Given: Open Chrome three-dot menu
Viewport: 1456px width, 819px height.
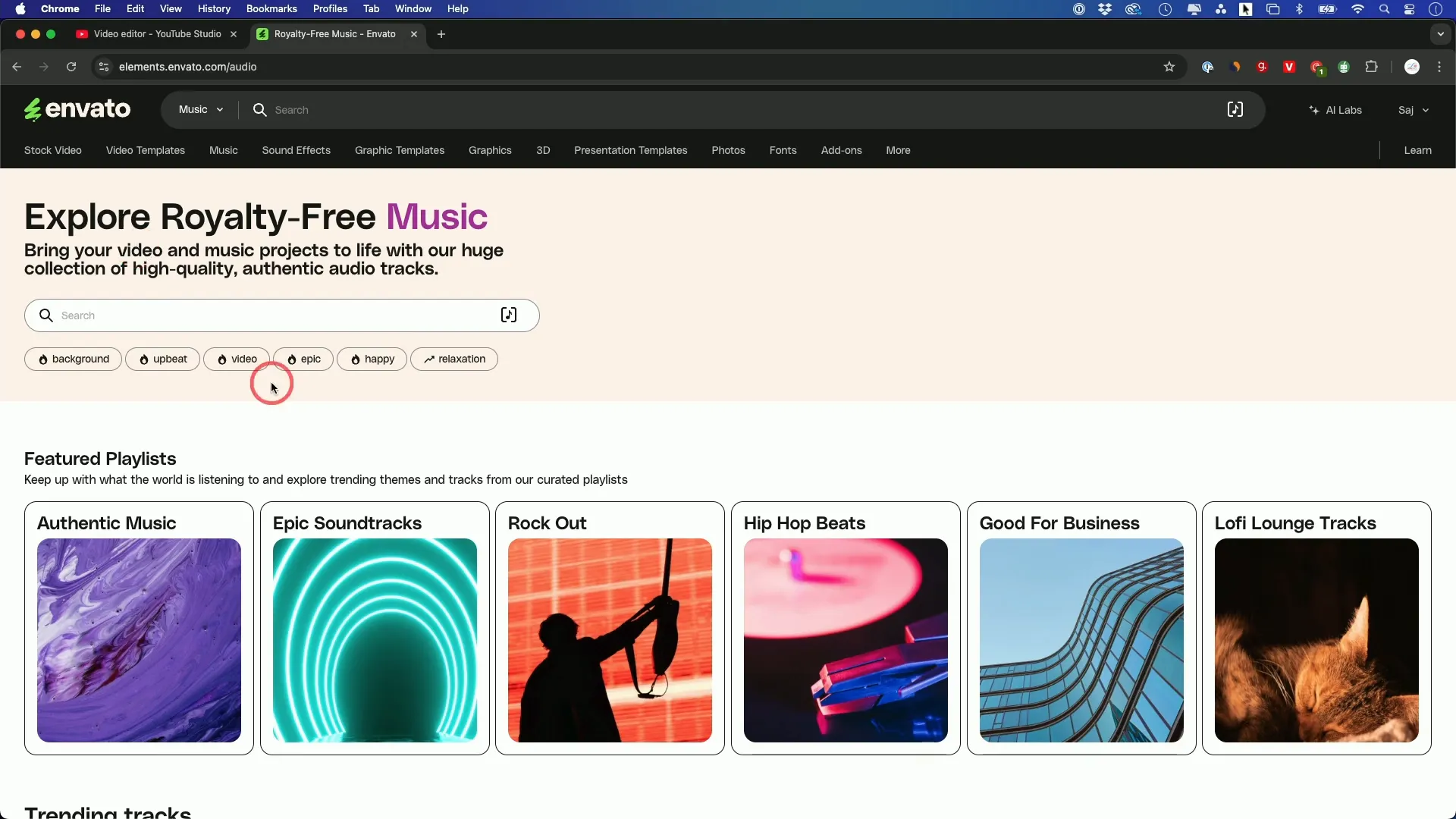Looking at the screenshot, I should pyautogui.click(x=1439, y=67).
